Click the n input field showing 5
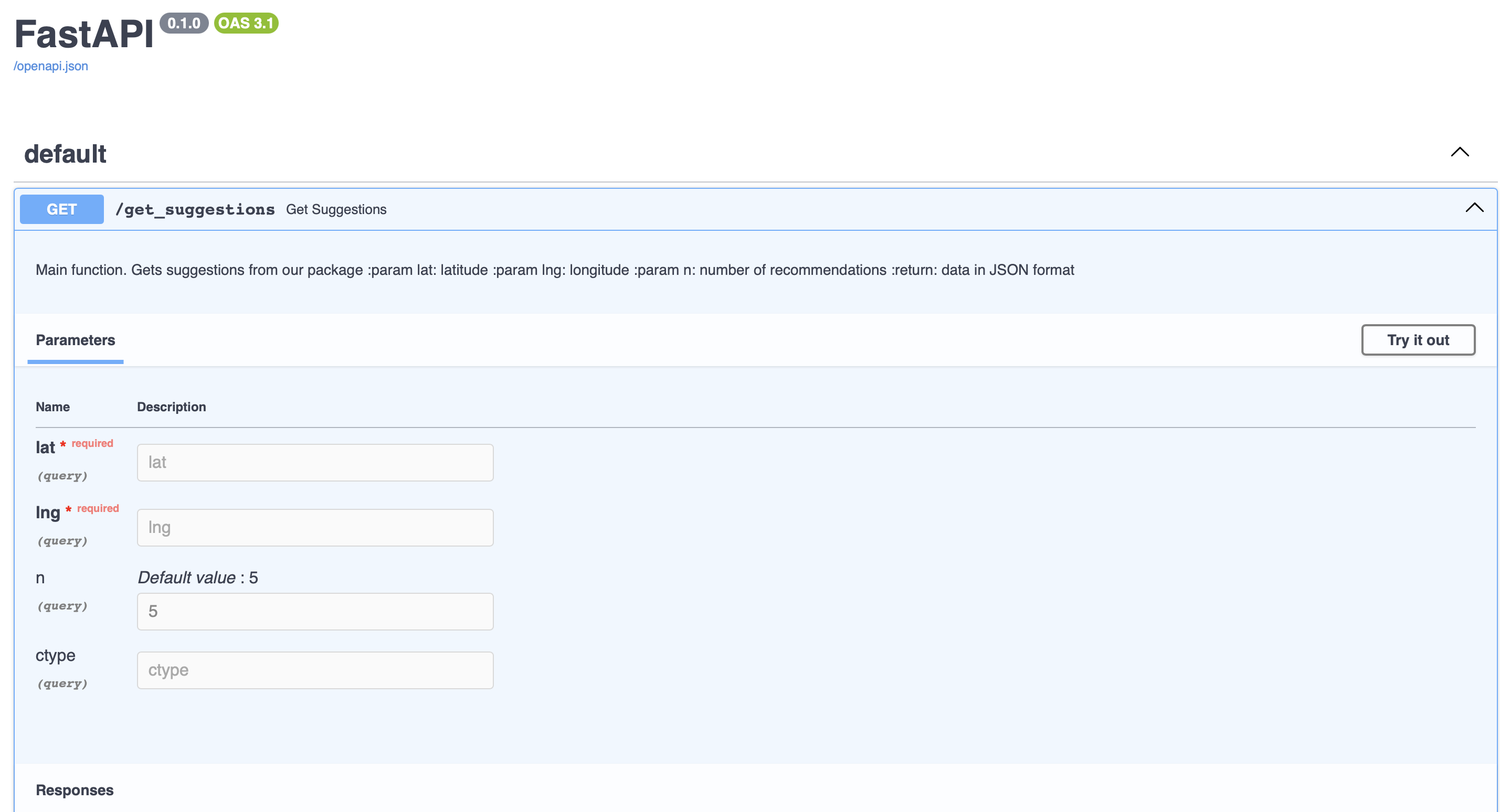 point(315,611)
